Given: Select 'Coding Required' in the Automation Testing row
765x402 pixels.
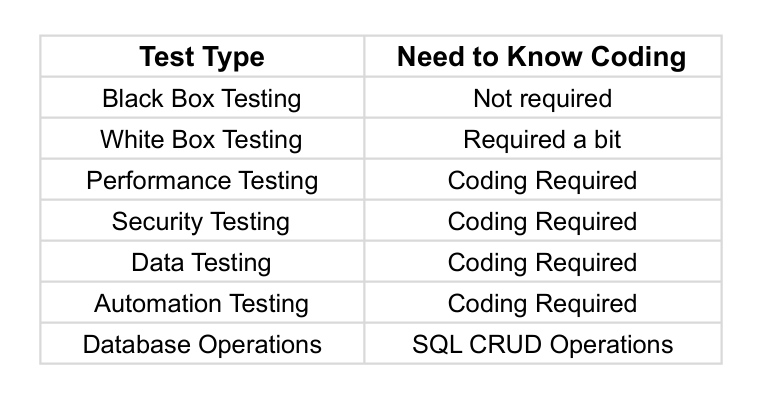Looking at the screenshot, I should [x=541, y=304].
